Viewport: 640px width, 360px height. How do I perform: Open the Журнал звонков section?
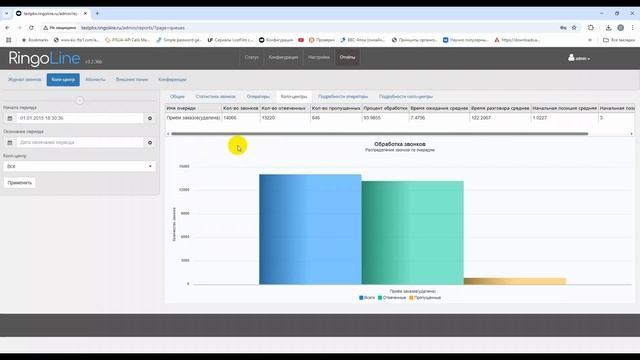point(24,80)
